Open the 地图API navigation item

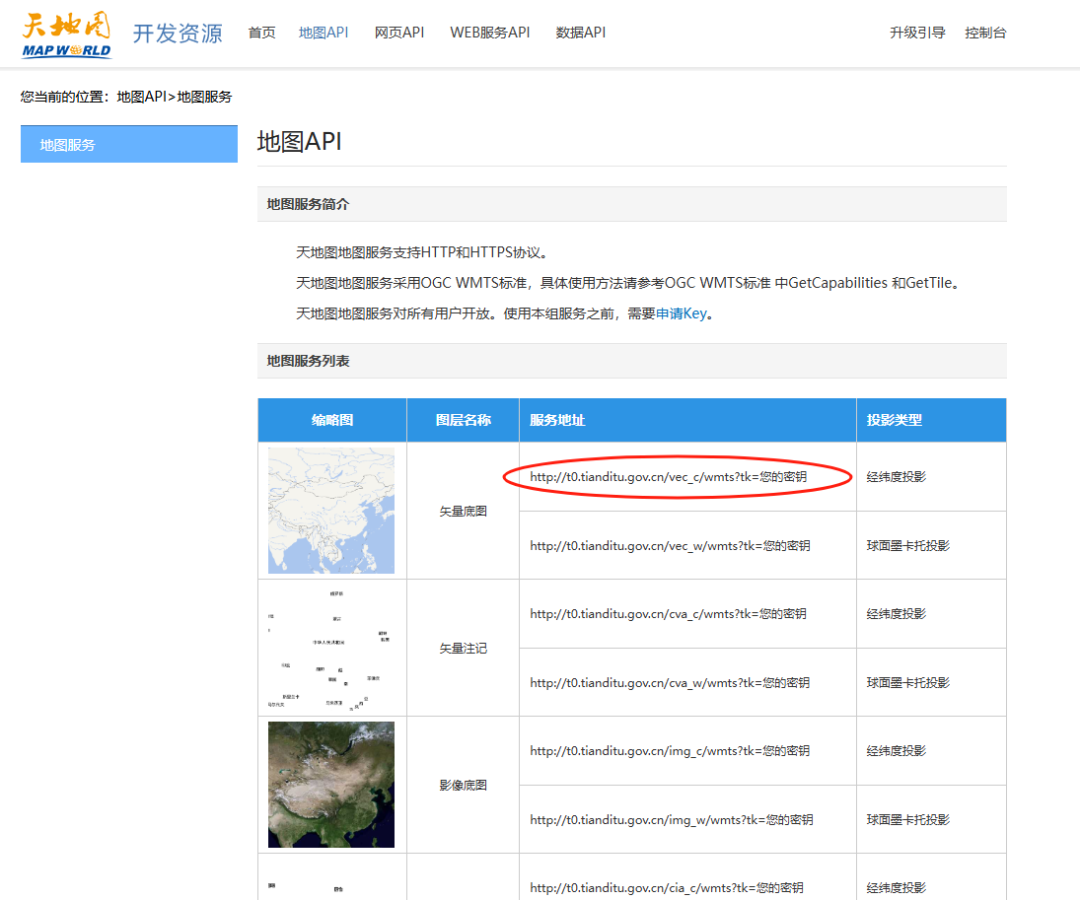coord(323,32)
